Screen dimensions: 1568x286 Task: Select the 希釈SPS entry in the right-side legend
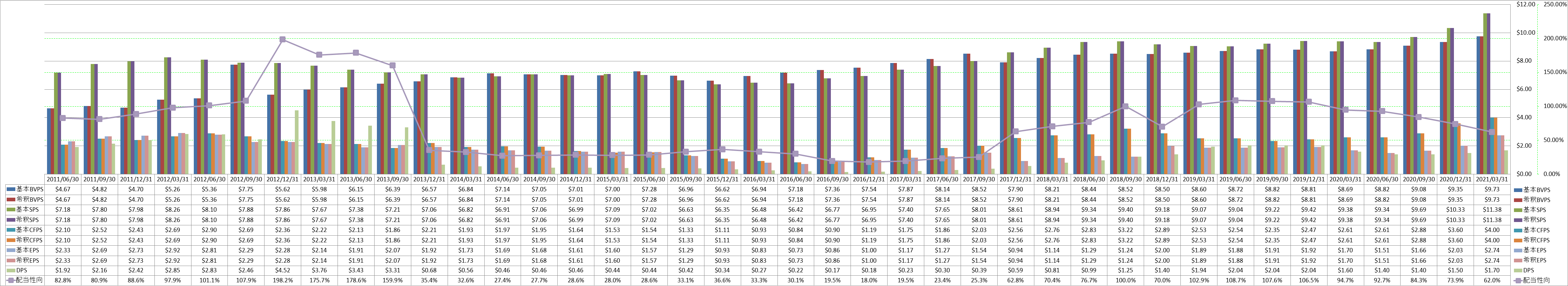1530,220
